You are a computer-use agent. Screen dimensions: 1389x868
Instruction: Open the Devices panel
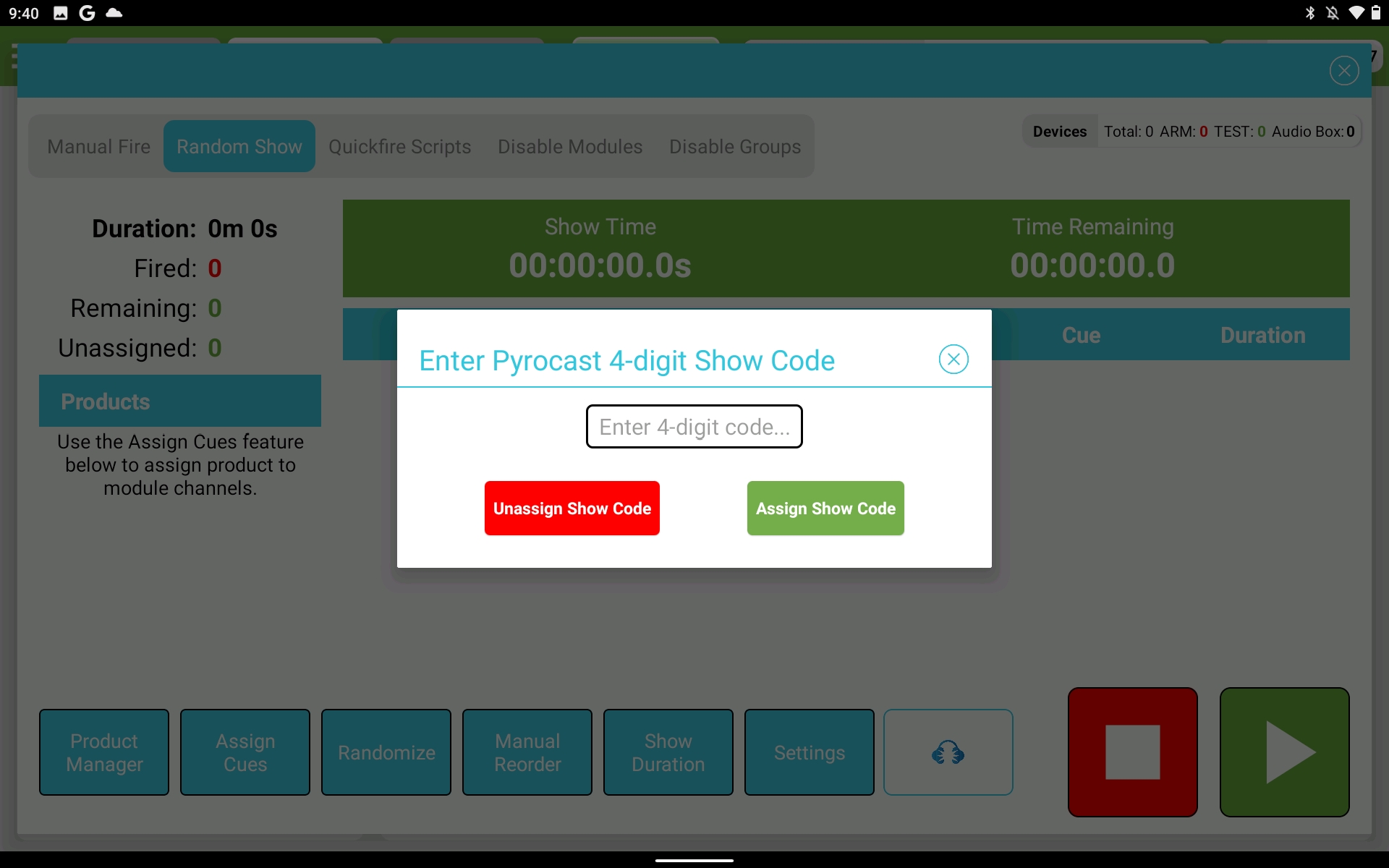(x=1059, y=131)
